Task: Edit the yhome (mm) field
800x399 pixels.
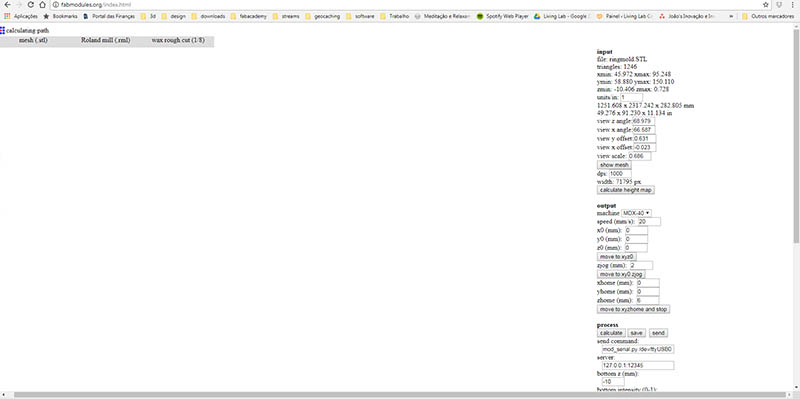Action: (647, 291)
